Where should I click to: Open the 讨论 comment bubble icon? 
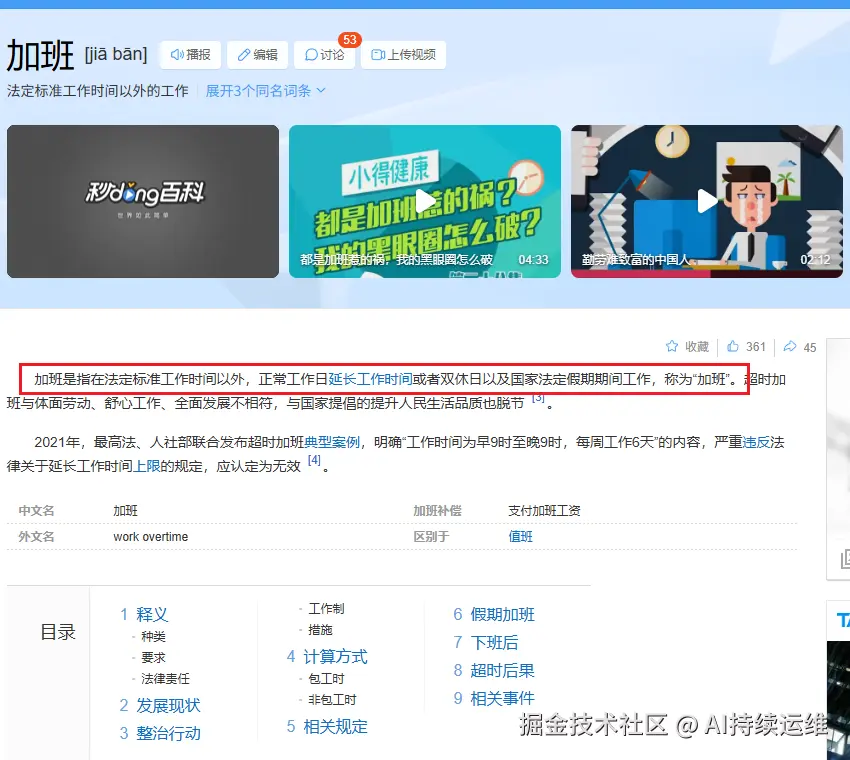[x=312, y=55]
